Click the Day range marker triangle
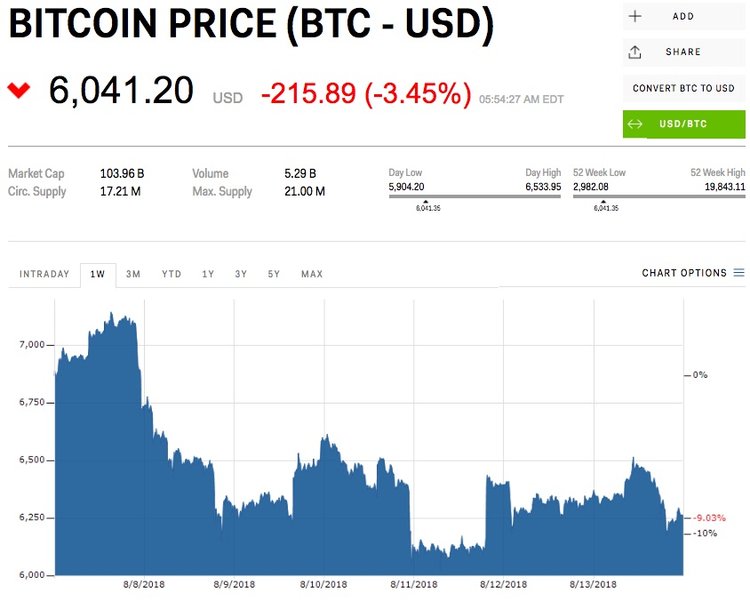 (x=426, y=202)
